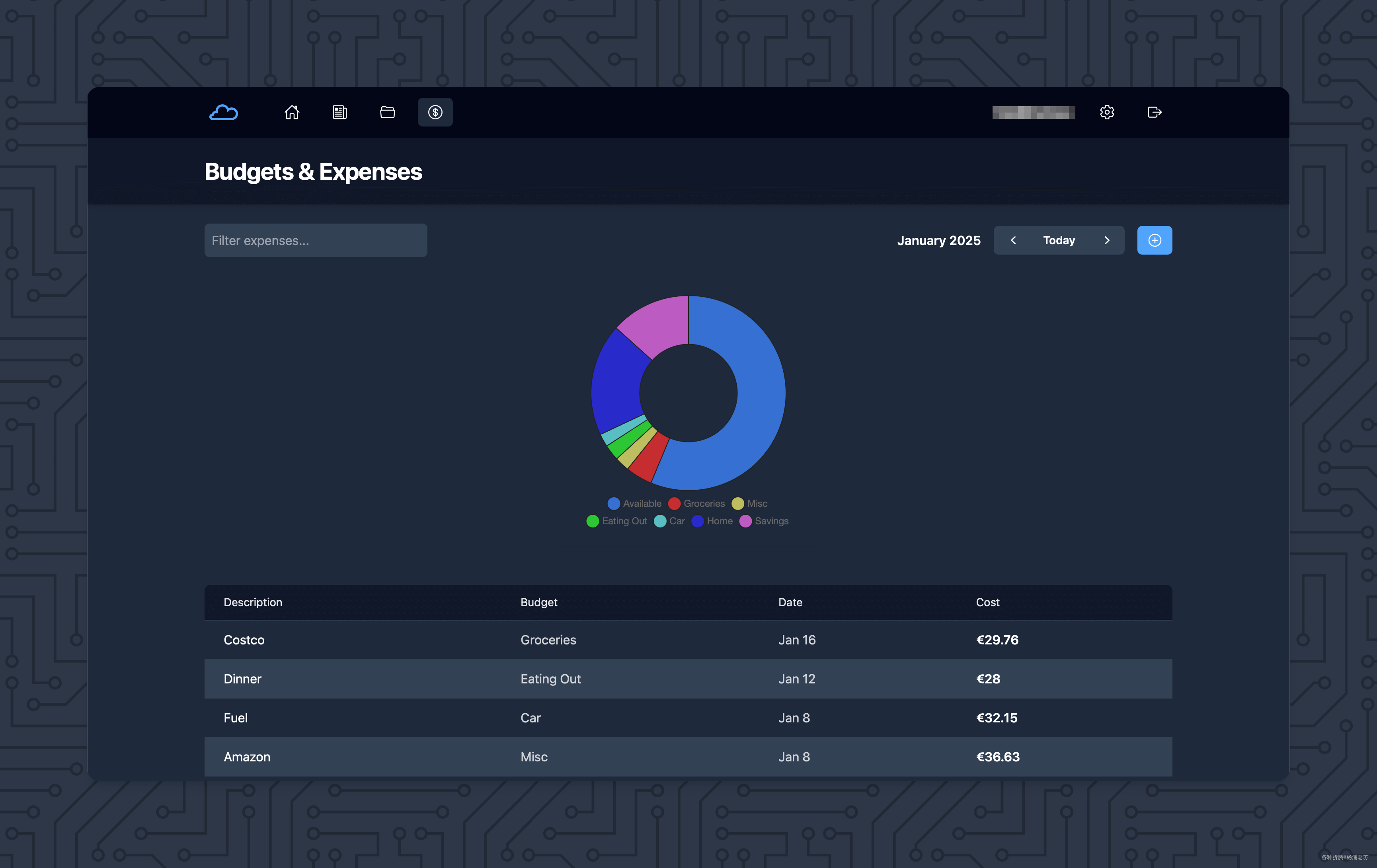Select the dollar-sign Expenses icon

435,113
